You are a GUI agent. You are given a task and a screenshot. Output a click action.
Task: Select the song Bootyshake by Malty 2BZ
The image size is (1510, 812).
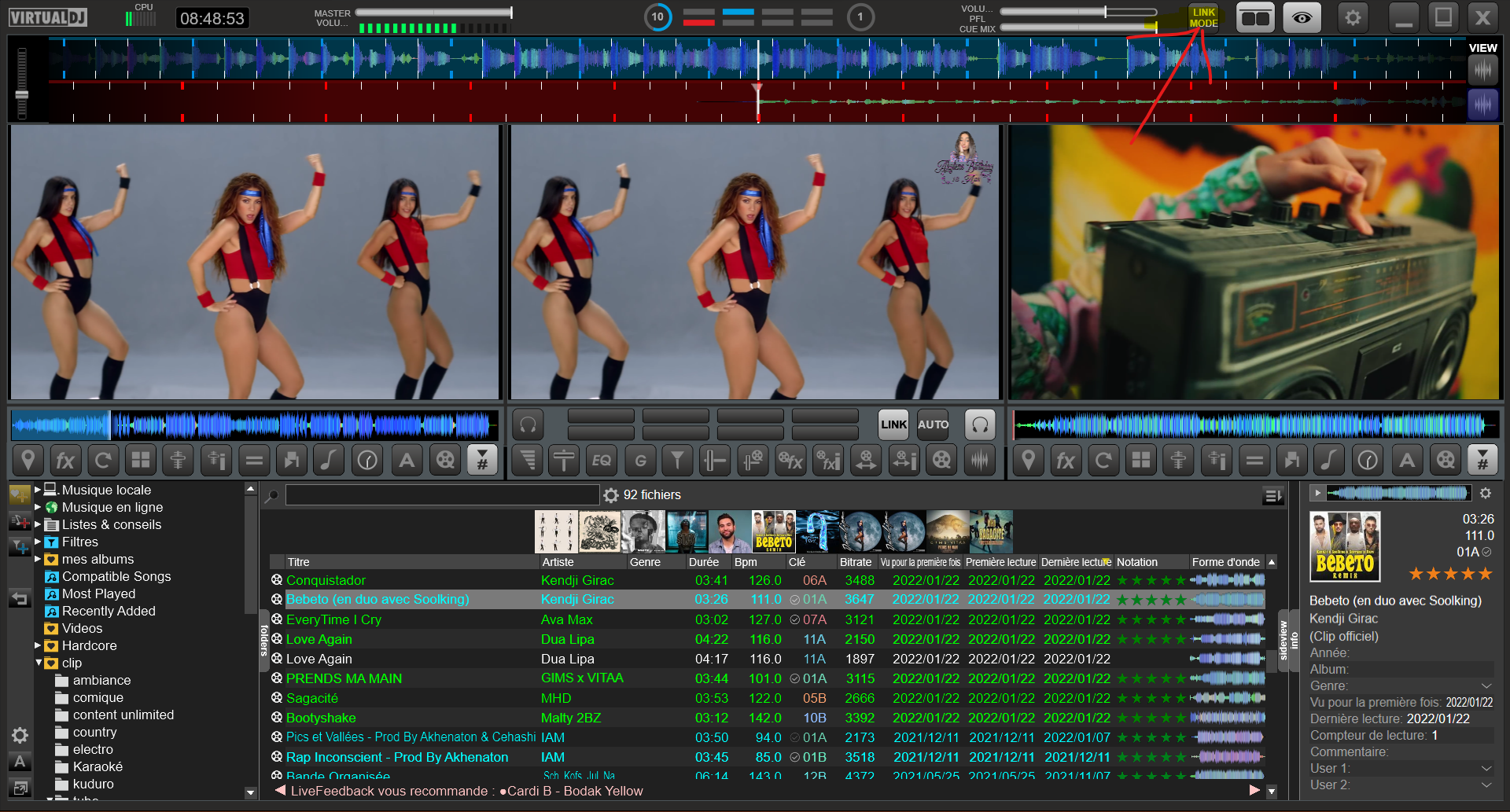[321, 718]
